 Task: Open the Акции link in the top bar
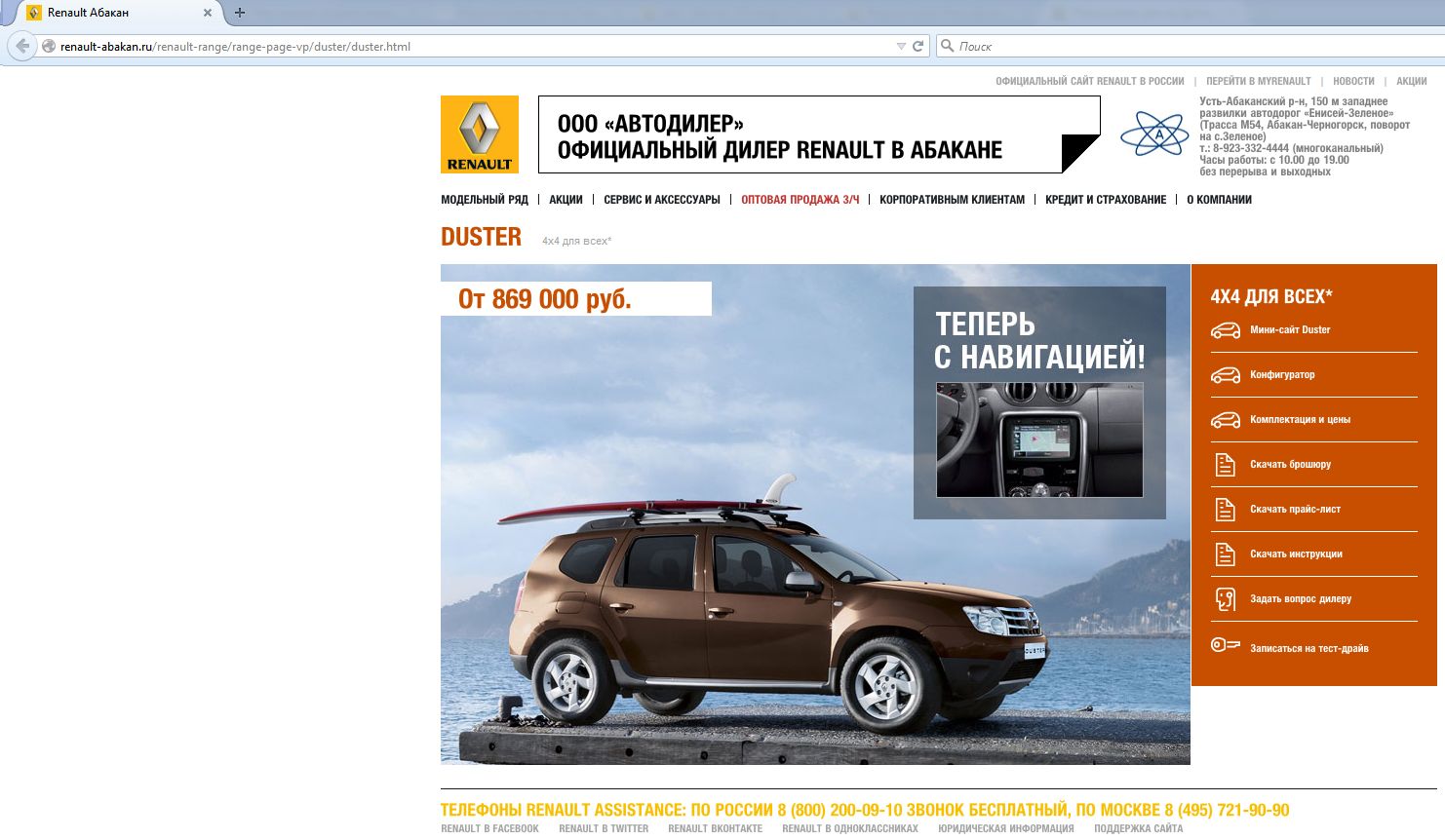[x=1412, y=82]
